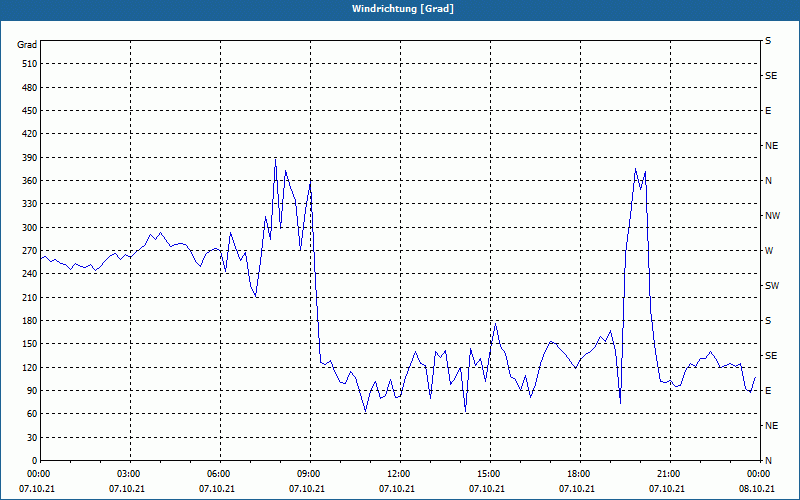Screen dimensions: 800x500
Task: Click the "06:00" time label on the x-axis
Action: pyautogui.click(x=217, y=474)
